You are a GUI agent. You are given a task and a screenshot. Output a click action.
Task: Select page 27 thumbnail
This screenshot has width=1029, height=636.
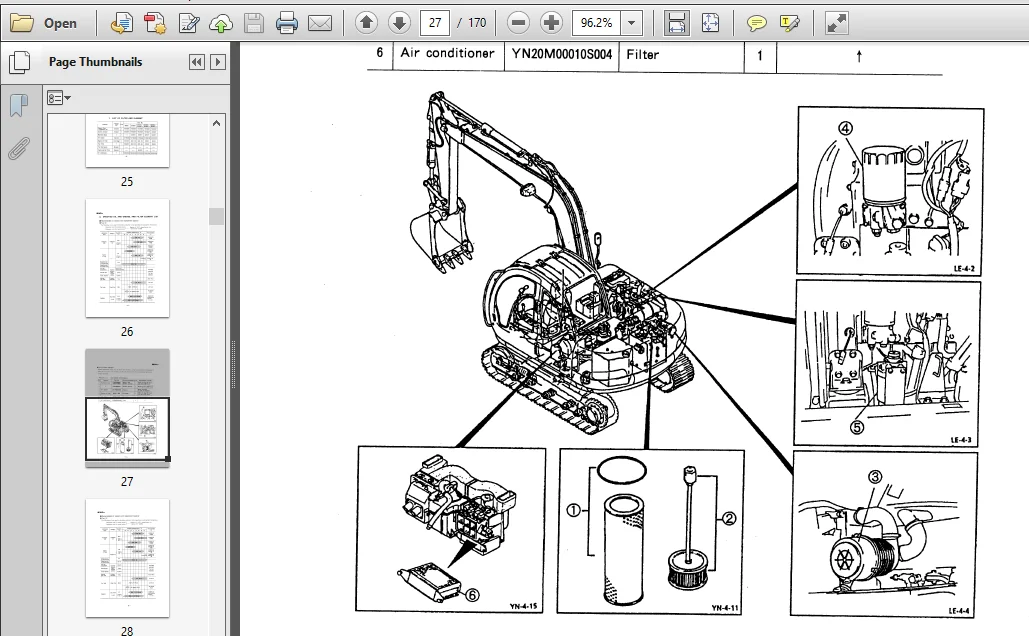[x=127, y=408]
